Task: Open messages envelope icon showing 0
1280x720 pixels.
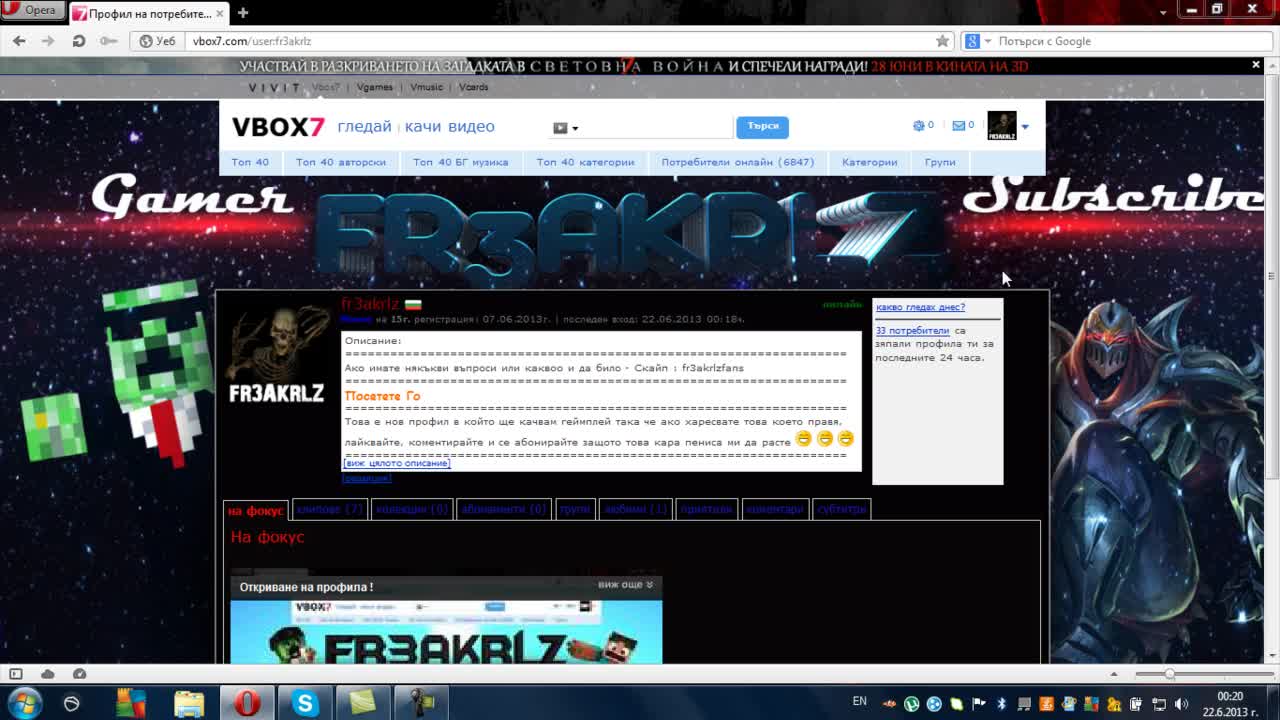Action: tap(963, 126)
